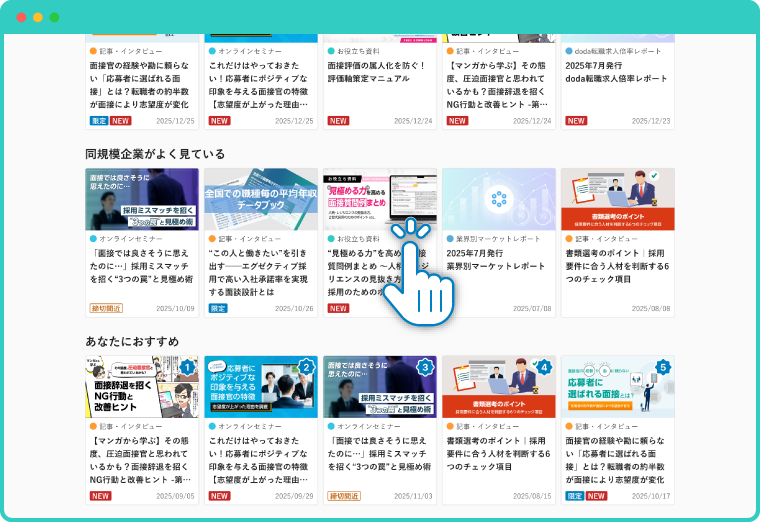Select the doda転職求人倍率レポート category label
The height and width of the screenshot is (522, 760).
click(618, 50)
